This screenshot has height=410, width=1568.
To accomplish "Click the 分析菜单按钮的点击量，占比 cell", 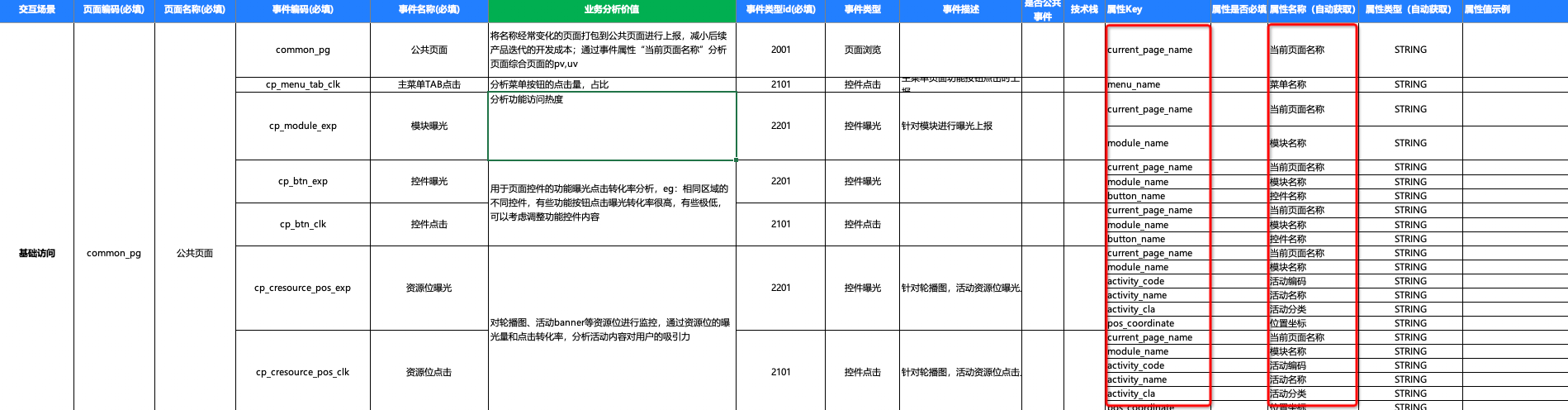I will [612, 84].
